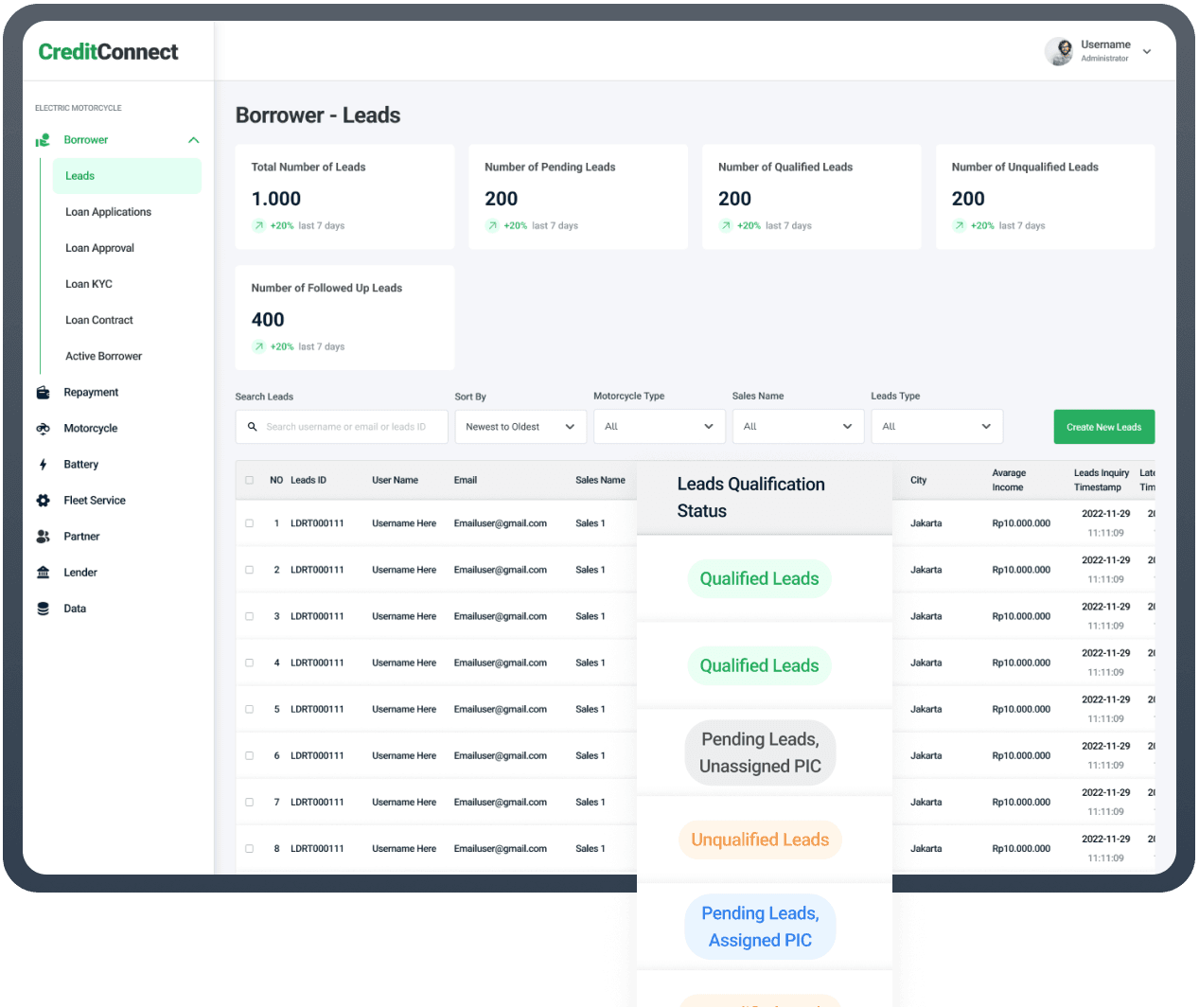Image resolution: width=1199 pixels, height=1008 pixels.
Task: Click the Partner people icon
Action: (x=43, y=537)
